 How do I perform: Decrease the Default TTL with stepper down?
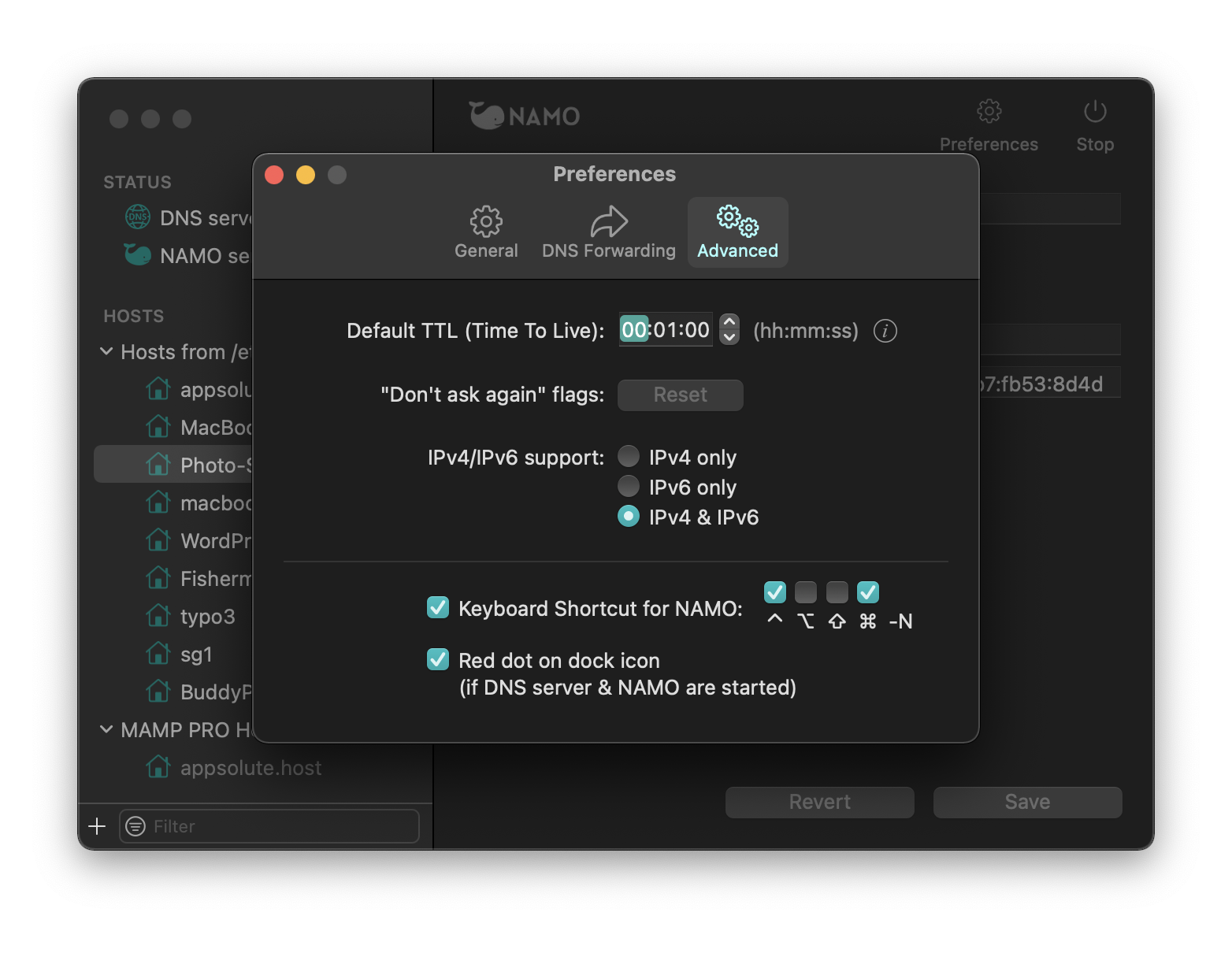tap(729, 338)
